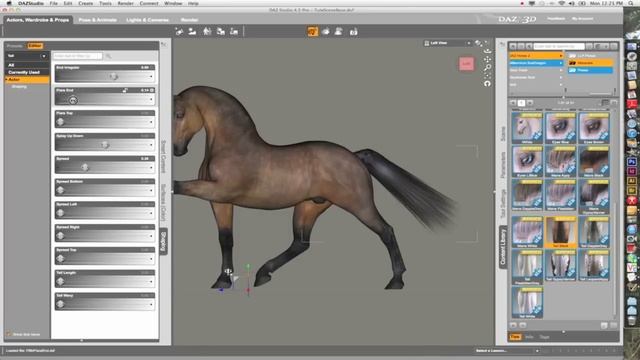Click the camera icon in the top toolbar
The image size is (640, 360).
(x=353, y=31)
